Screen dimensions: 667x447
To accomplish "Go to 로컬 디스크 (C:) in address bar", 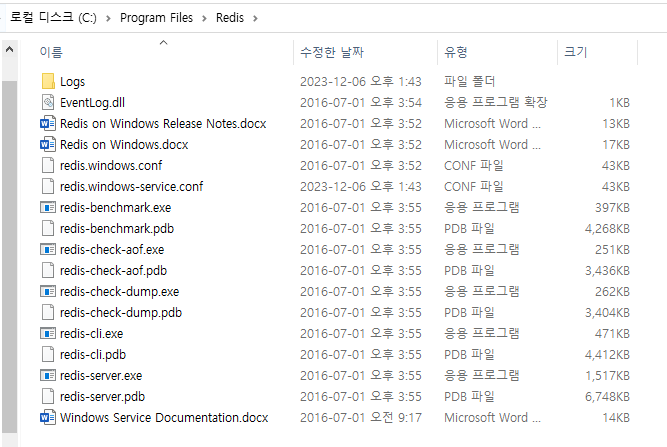I will click(x=53, y=17).
